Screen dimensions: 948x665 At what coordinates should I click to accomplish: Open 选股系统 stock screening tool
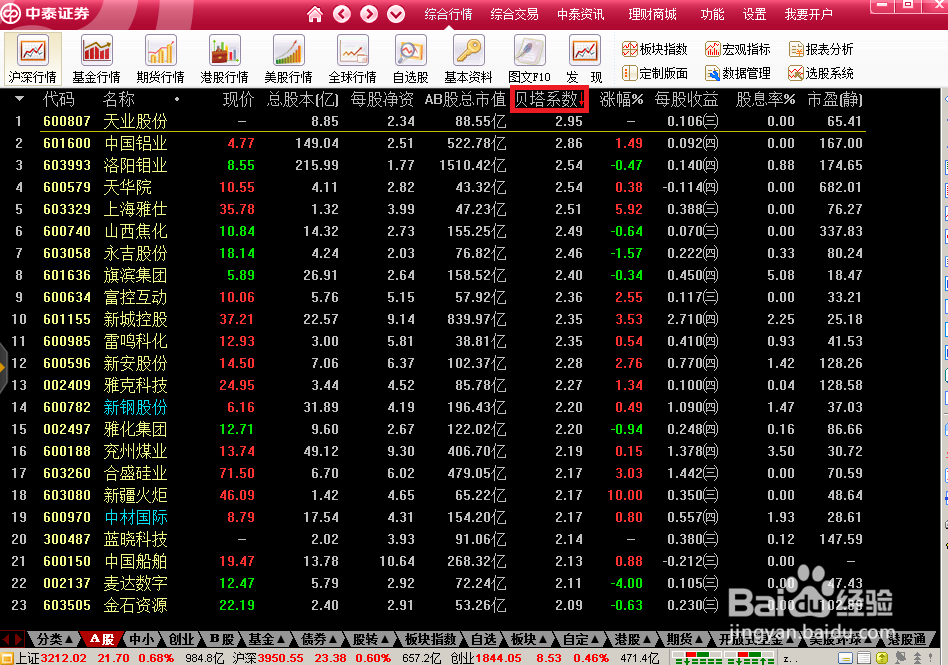[821, 73]
